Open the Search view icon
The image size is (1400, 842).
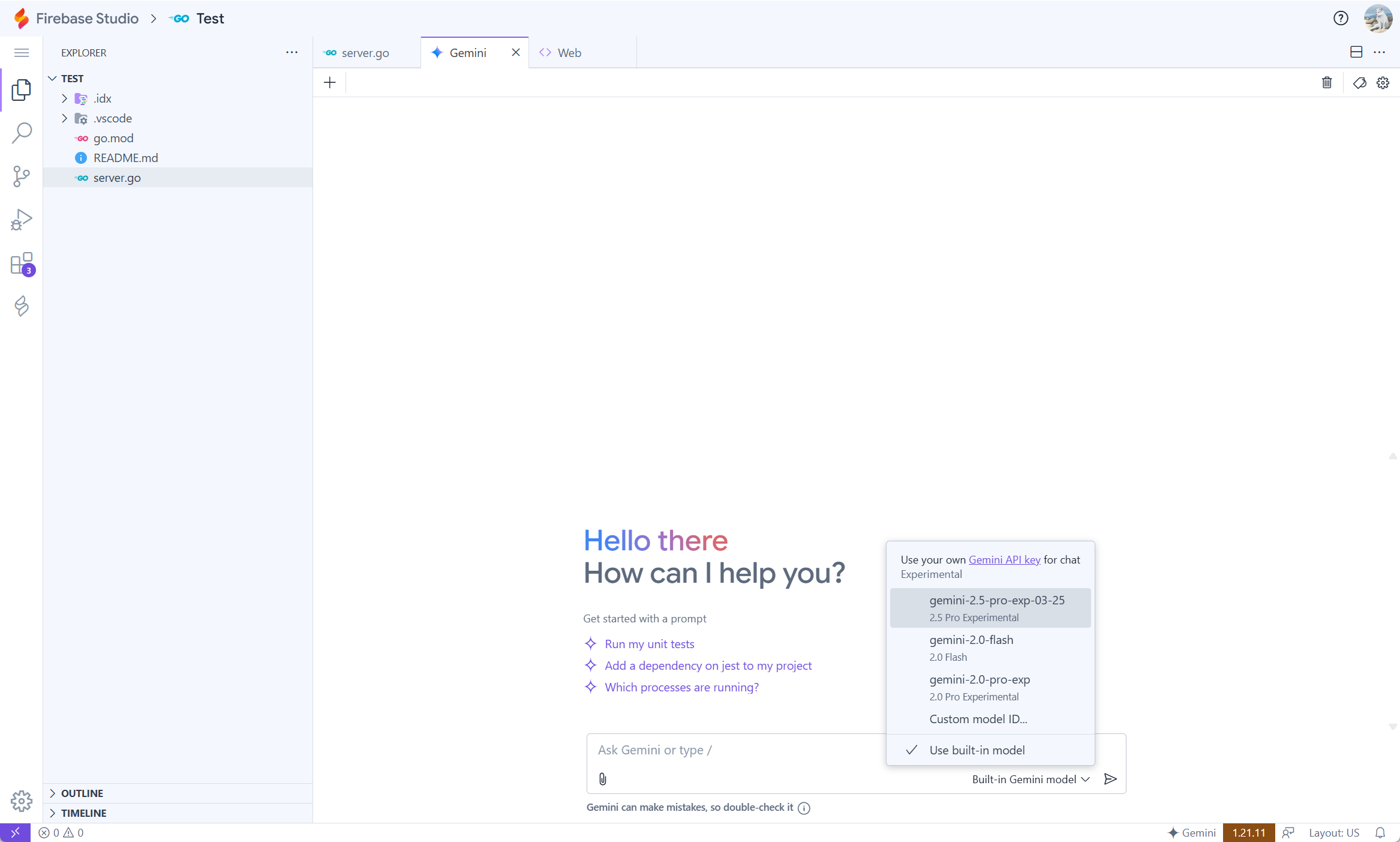(x=21, y=133)
